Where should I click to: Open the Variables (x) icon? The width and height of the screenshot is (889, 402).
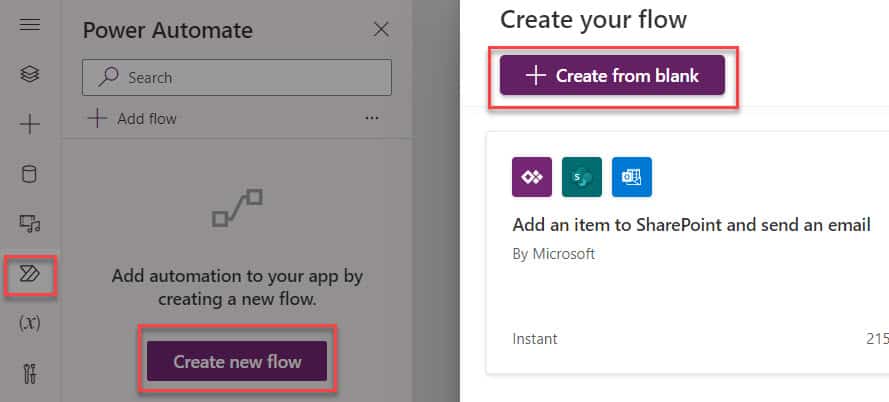point(29,324)
